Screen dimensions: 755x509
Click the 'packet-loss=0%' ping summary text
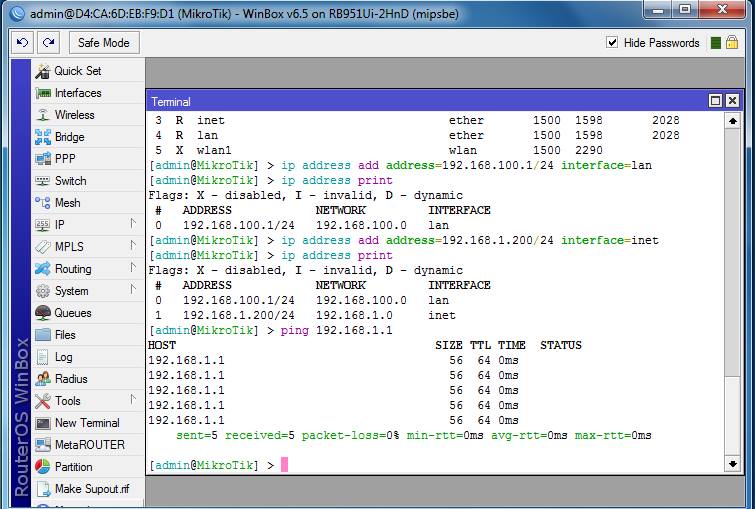(x=350, y=435)
